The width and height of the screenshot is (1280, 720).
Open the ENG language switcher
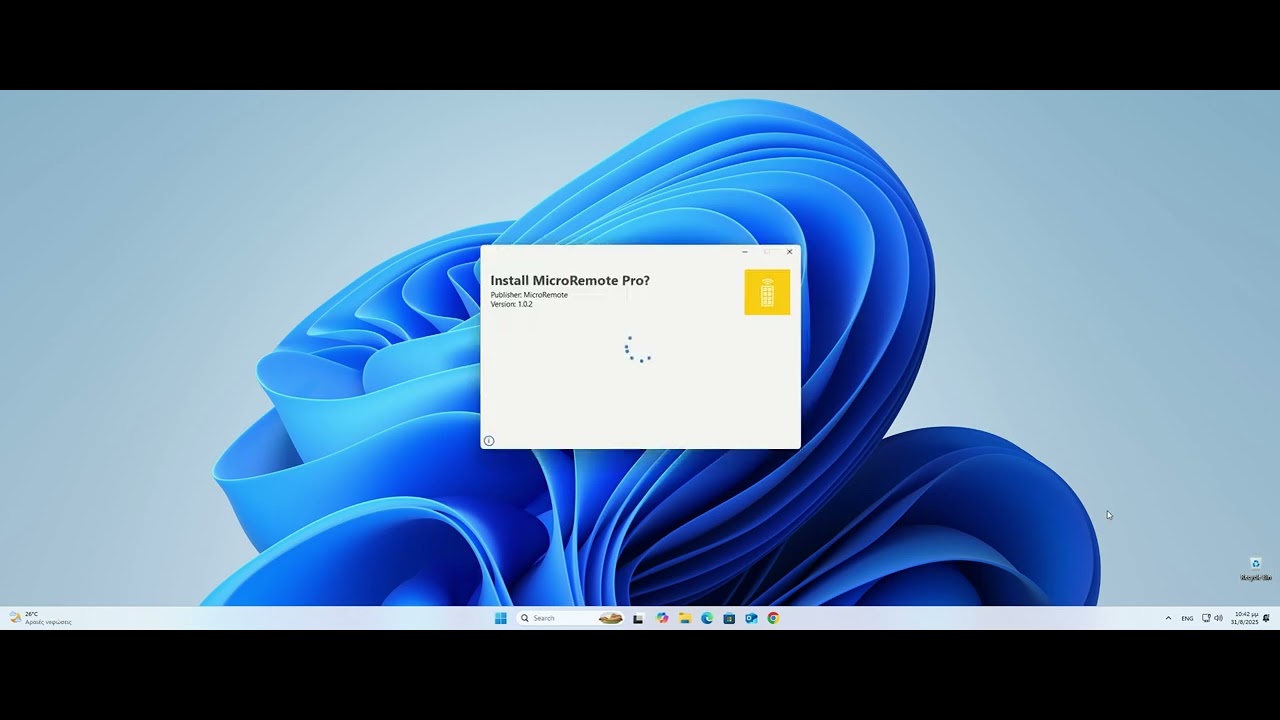(1187, 618)
